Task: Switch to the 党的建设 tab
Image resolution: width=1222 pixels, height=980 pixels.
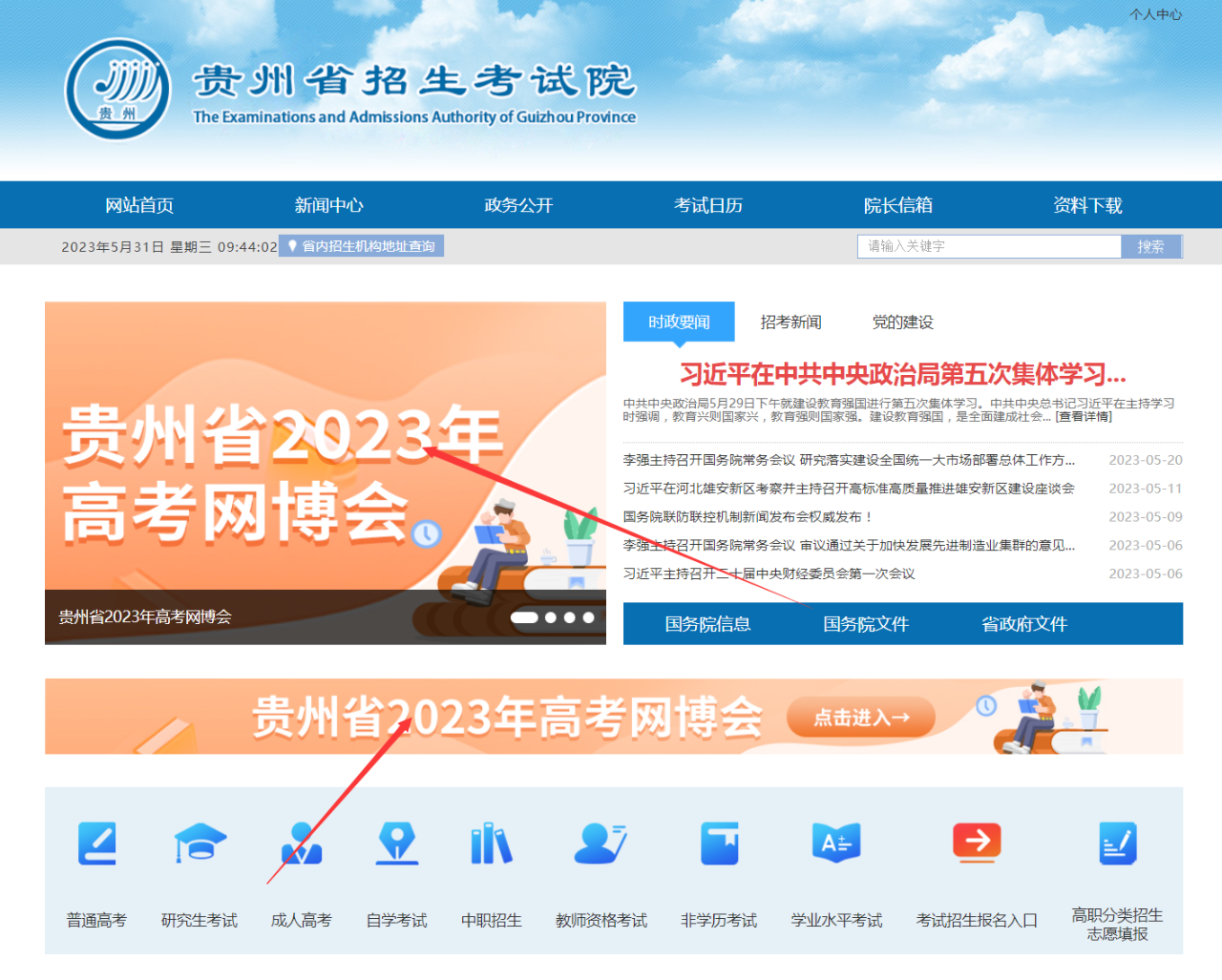Action: (x=902, y=323)
